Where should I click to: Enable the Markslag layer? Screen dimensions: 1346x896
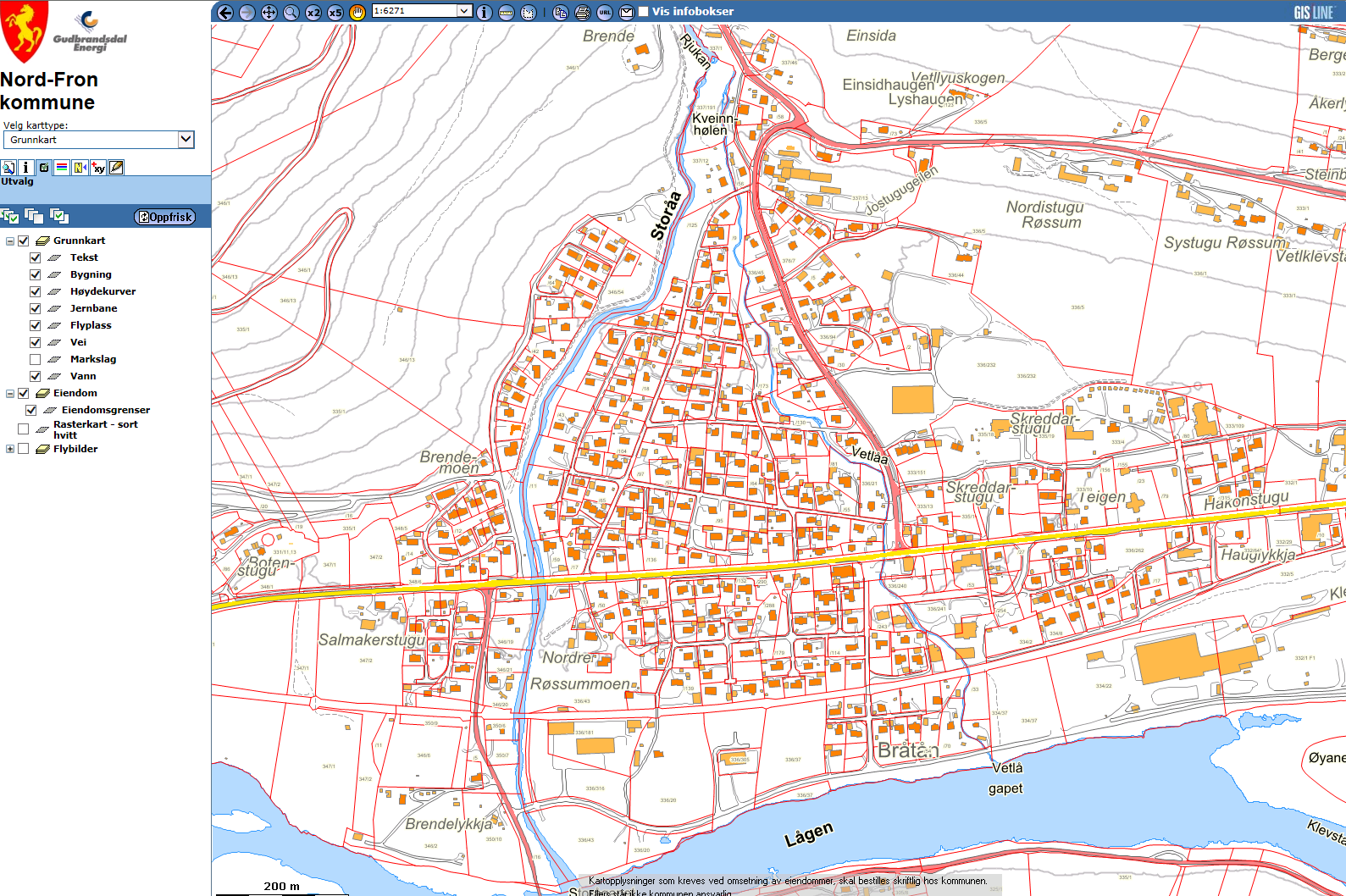(35, 359)
